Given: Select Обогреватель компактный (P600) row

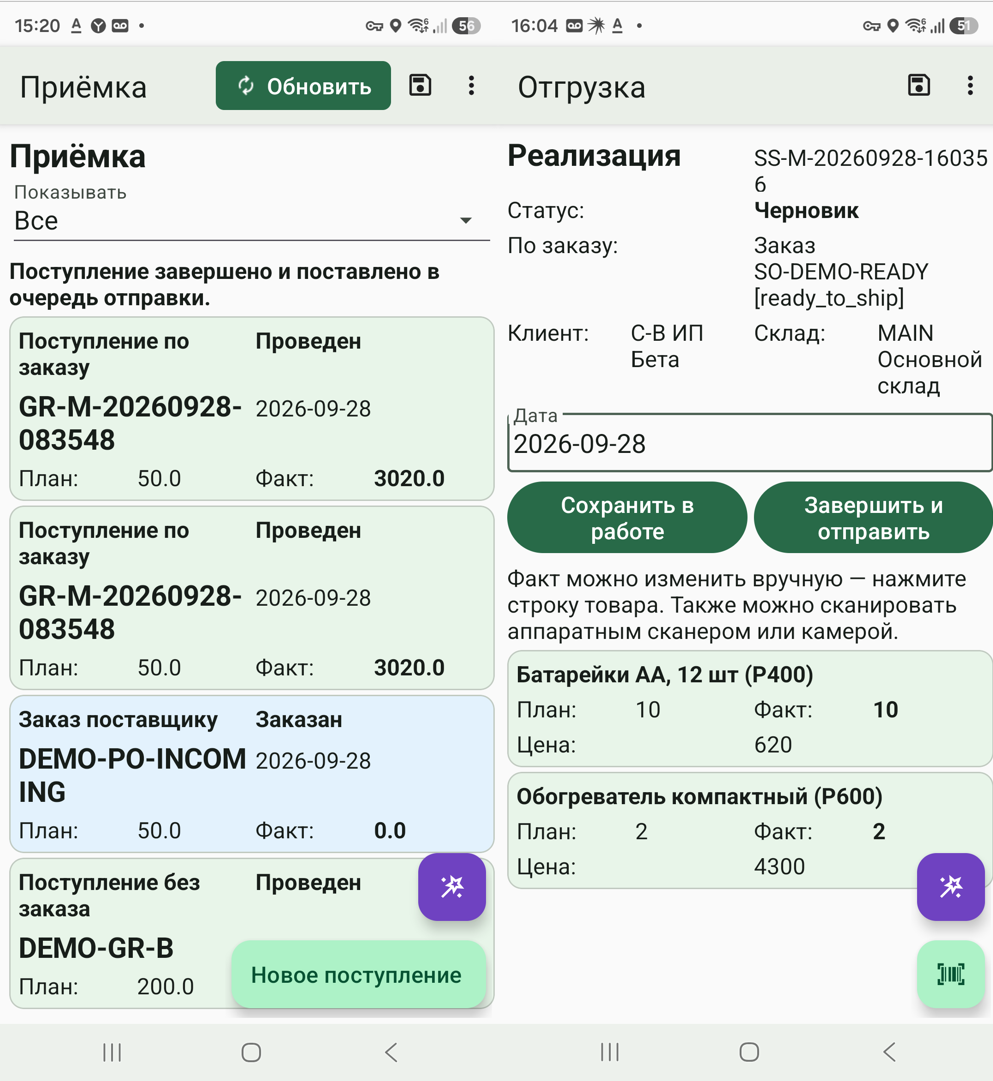Looking at the screenshot, I should pyautogui.click(x=750, y=831).
